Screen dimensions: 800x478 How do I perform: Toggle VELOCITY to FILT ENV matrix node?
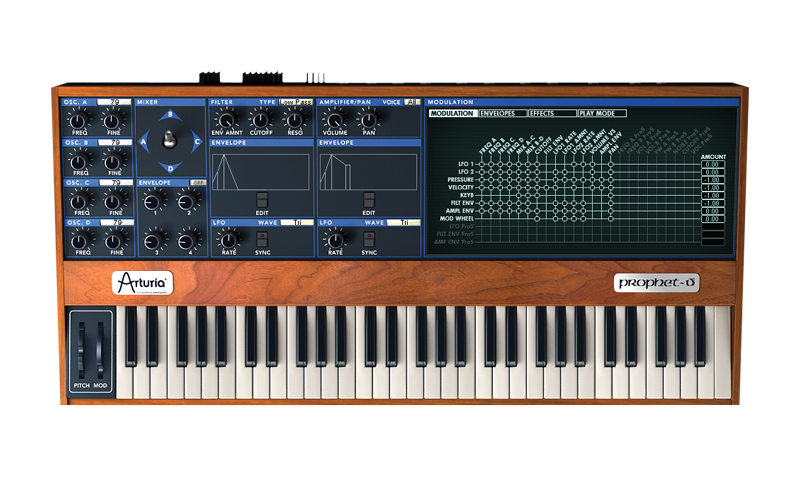click(546, 187)
